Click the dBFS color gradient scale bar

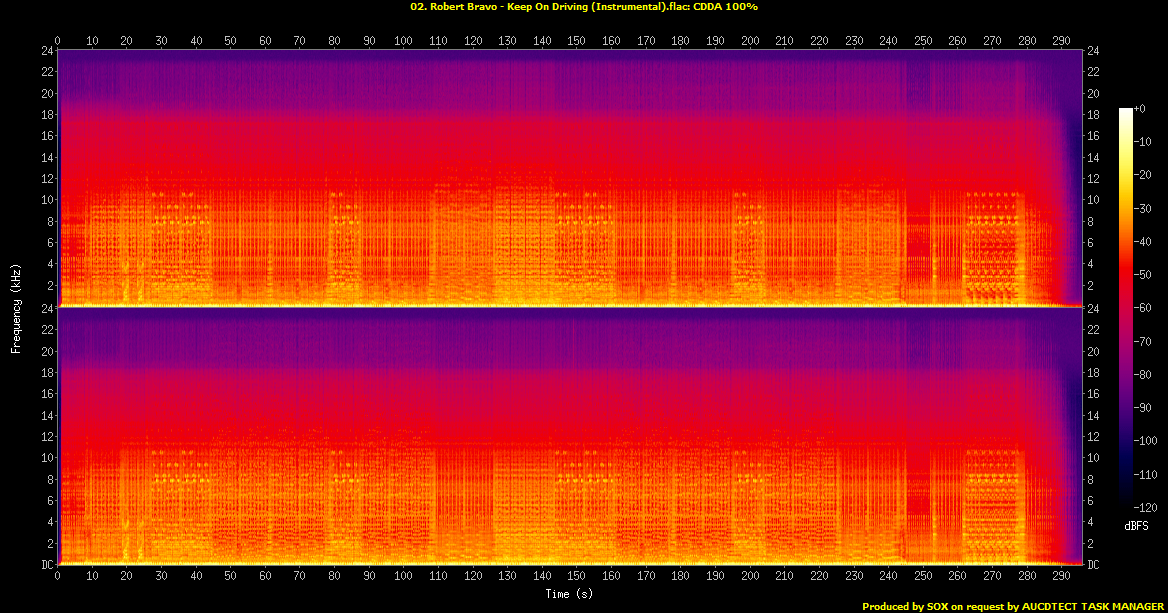click(x=1126, y=308)
